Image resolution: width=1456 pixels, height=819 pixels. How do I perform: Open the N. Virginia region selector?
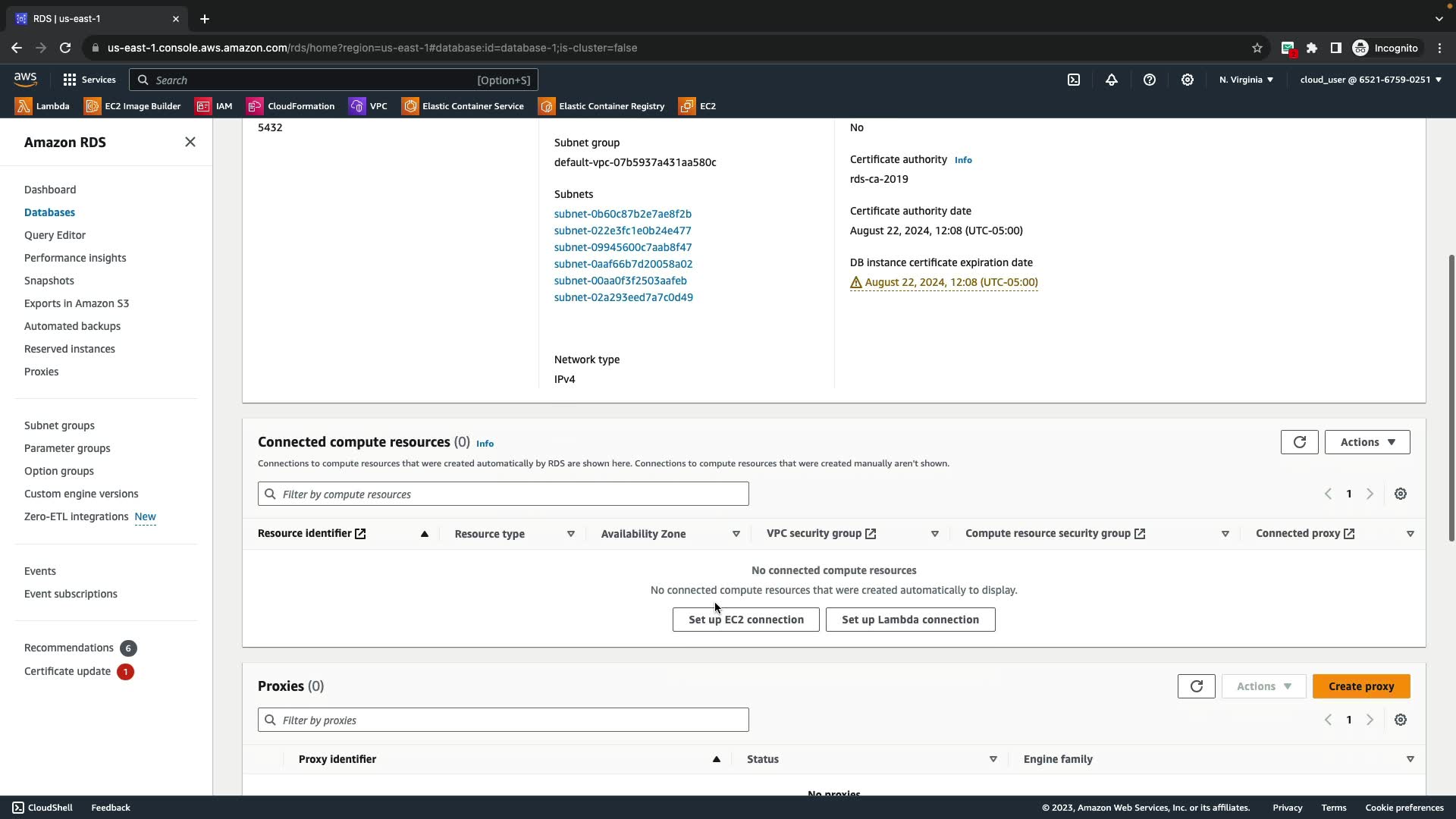tap(1246, 80)
